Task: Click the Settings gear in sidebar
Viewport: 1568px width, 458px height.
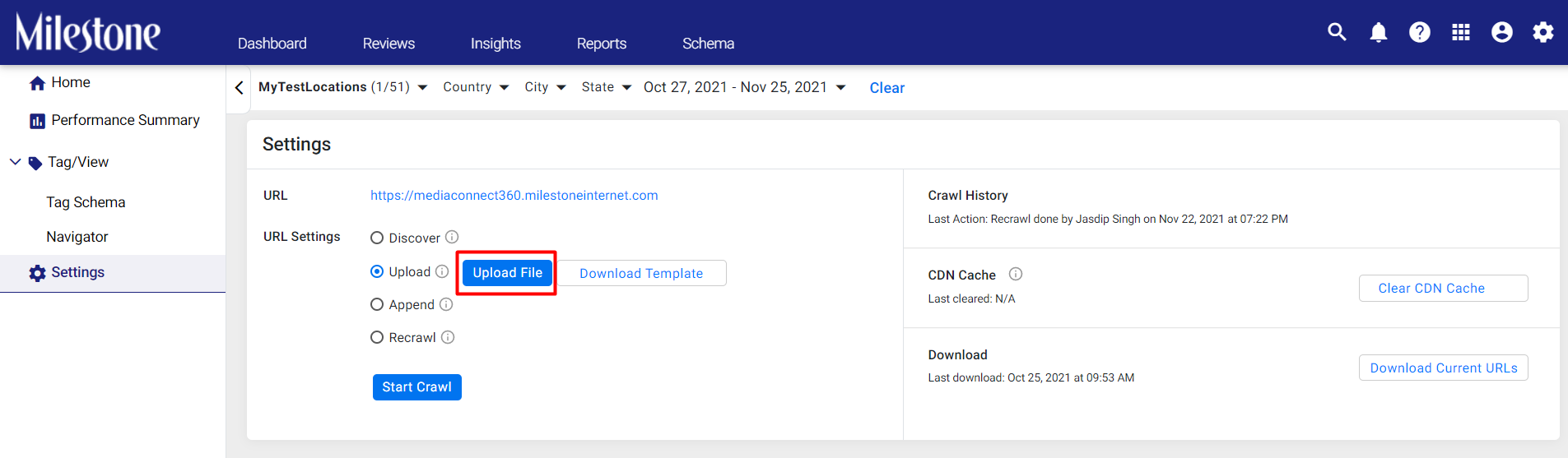Action: [37, 273]
